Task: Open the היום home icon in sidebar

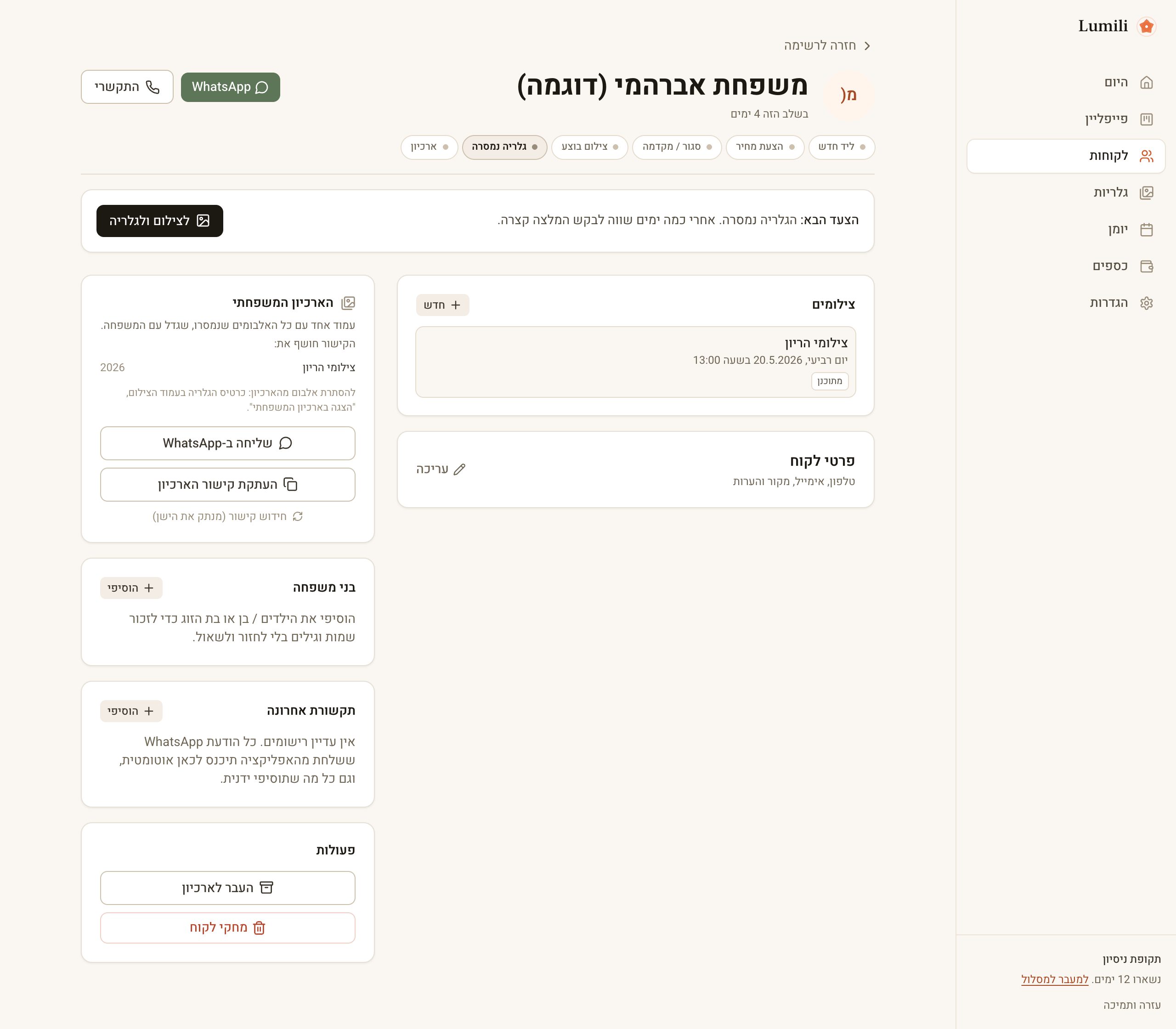Action: click(x=1146, y=83)
